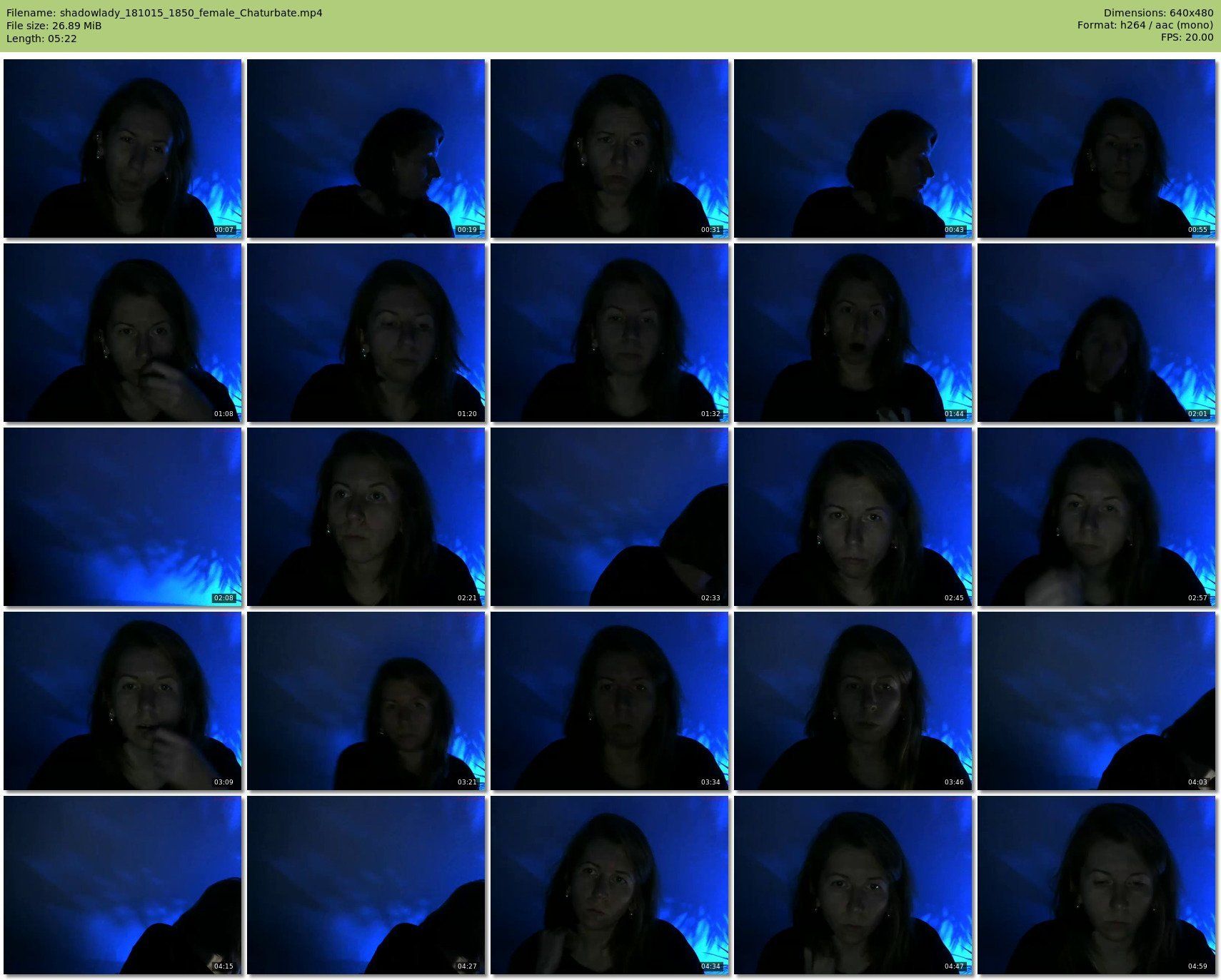Pick the frame at 02:33
Image resolution: width=1221 pixels, height=980 pixels.
point(609,517)
